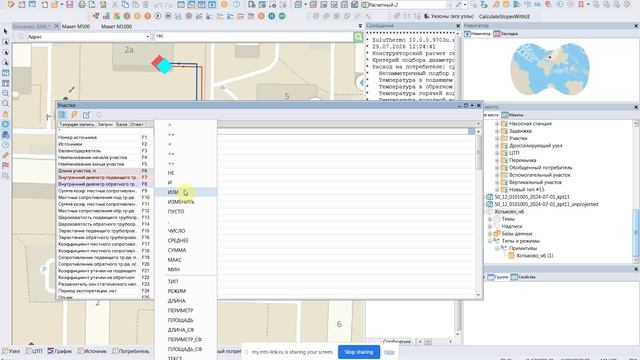Click the world map thumbnail in Навигатор

(x=549, y=69)
